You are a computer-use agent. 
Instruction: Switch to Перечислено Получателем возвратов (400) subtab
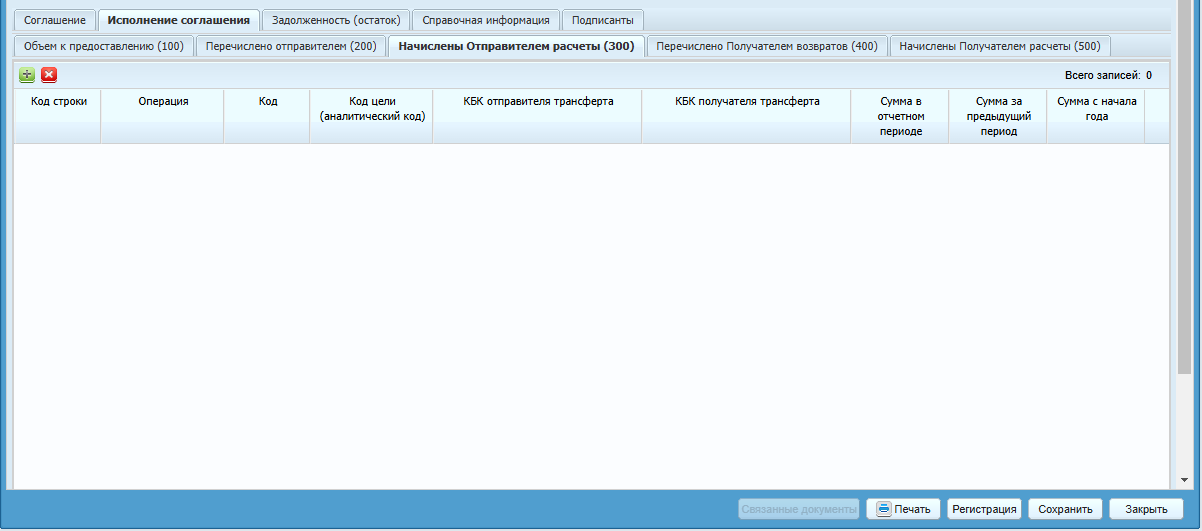[x=767, y=46]
